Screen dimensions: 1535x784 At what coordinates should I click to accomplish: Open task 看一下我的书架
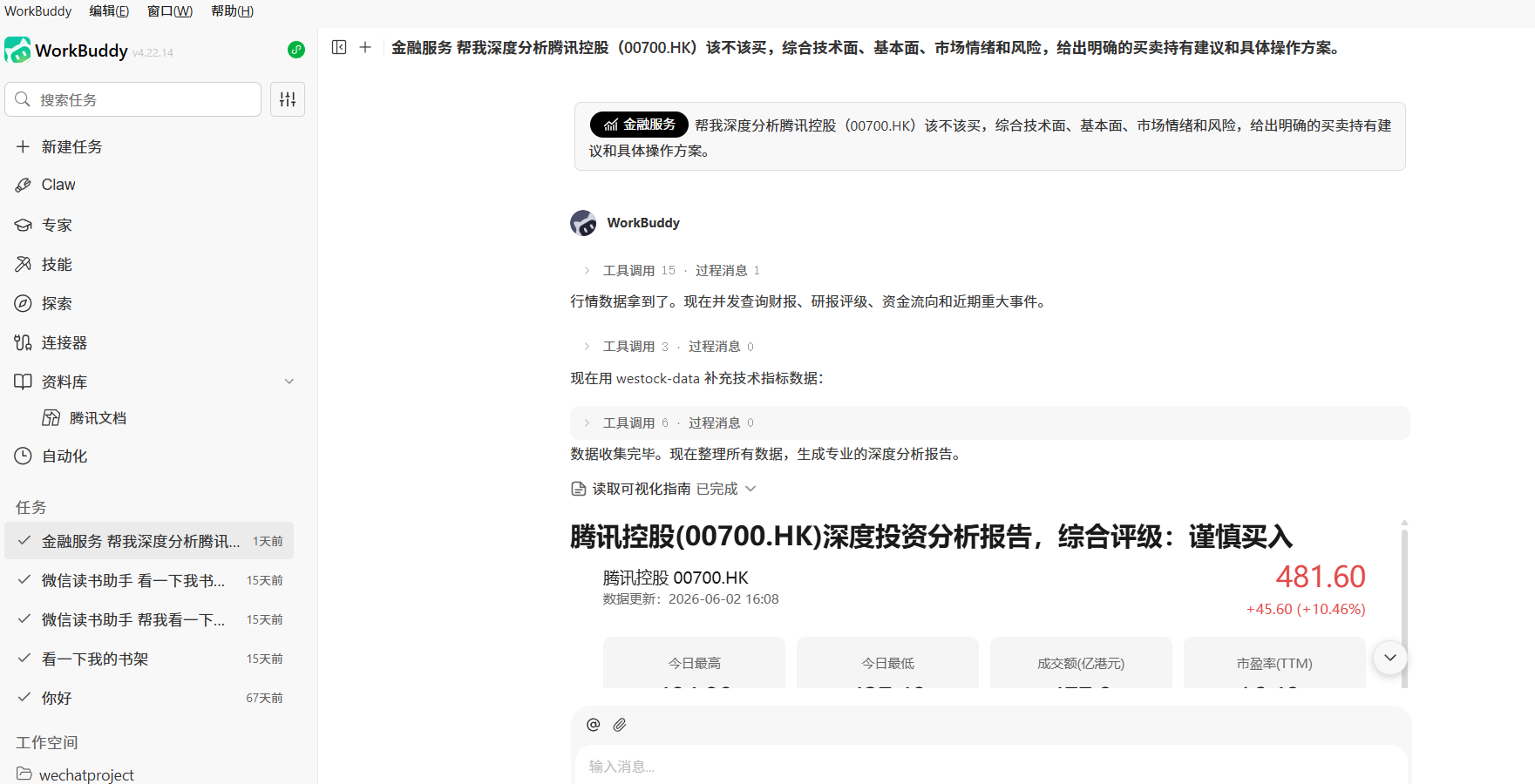[149, 659]
